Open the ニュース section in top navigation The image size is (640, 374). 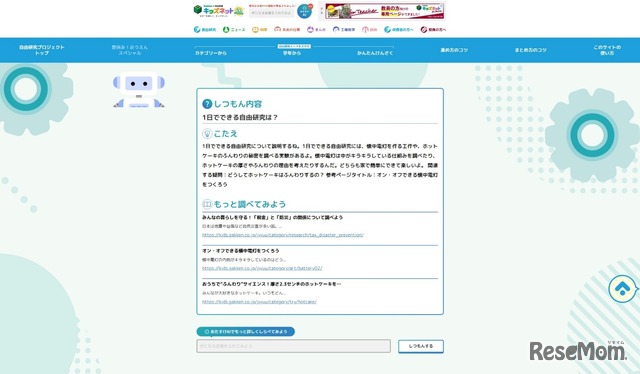[x=234, y=29]
